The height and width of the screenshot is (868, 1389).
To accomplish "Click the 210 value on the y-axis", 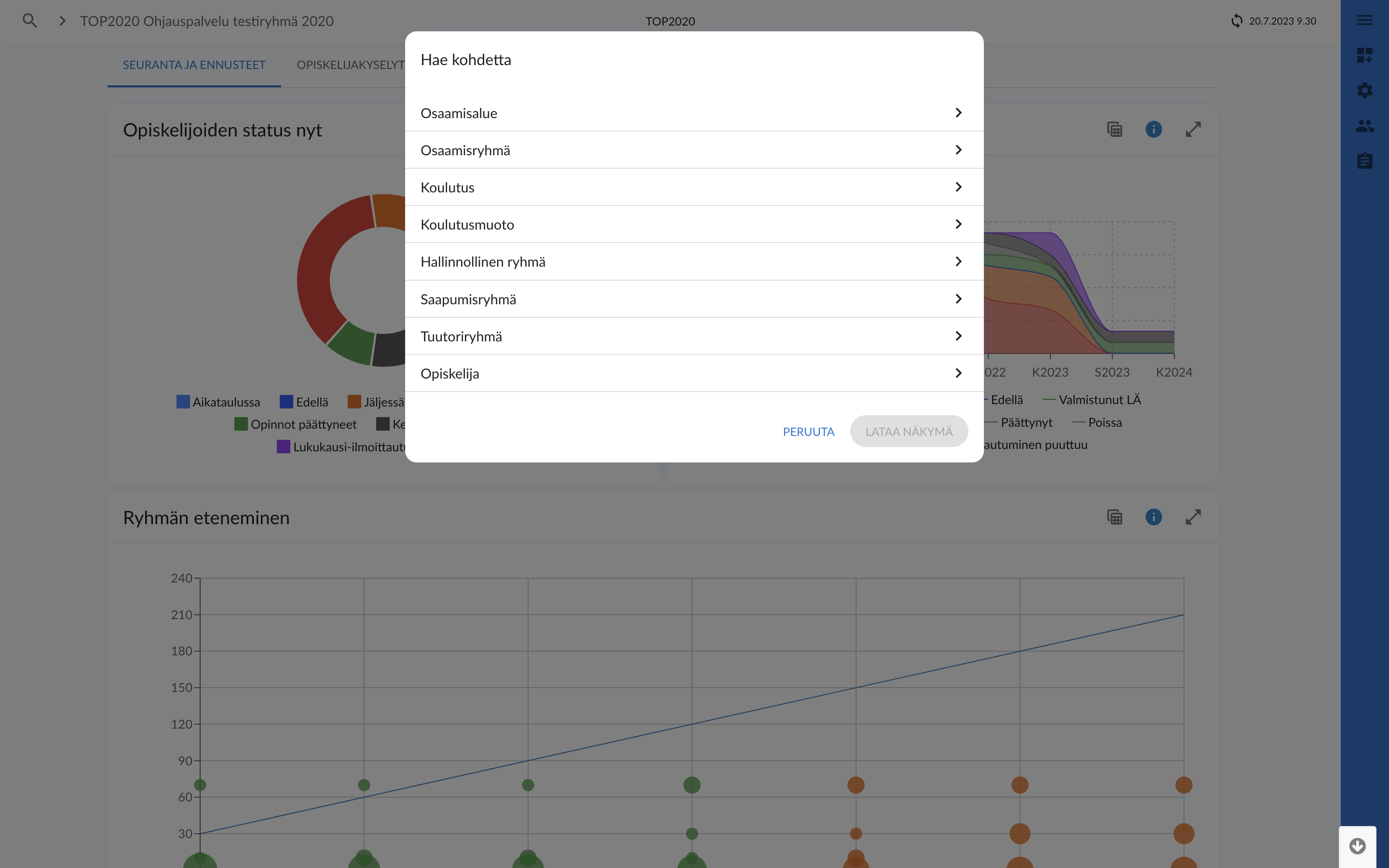I will 181,614.
